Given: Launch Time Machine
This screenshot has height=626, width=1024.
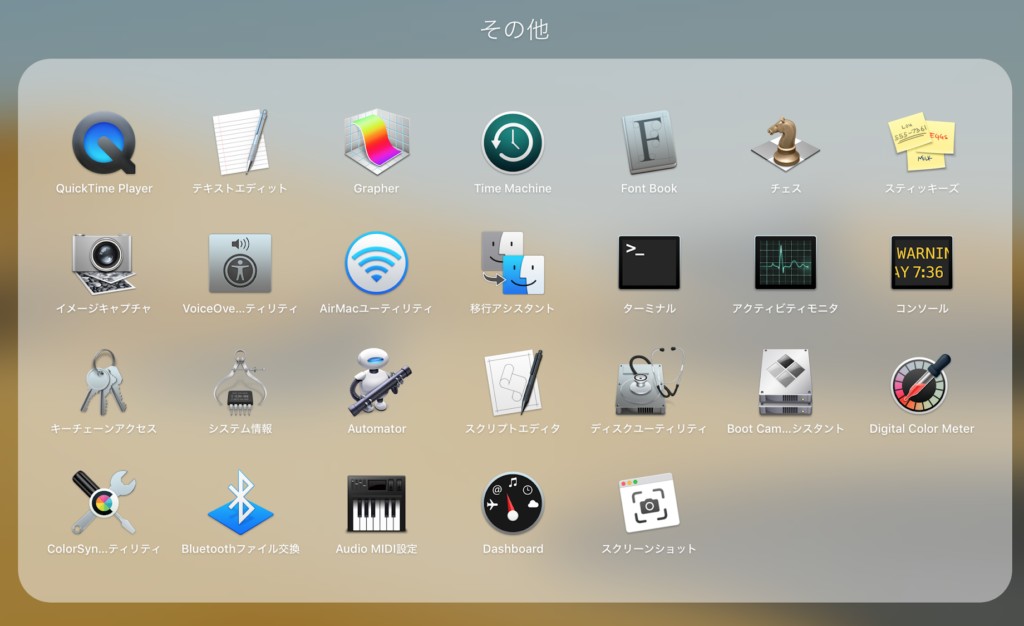Looking at the screenshot, I should coord(513,143).
